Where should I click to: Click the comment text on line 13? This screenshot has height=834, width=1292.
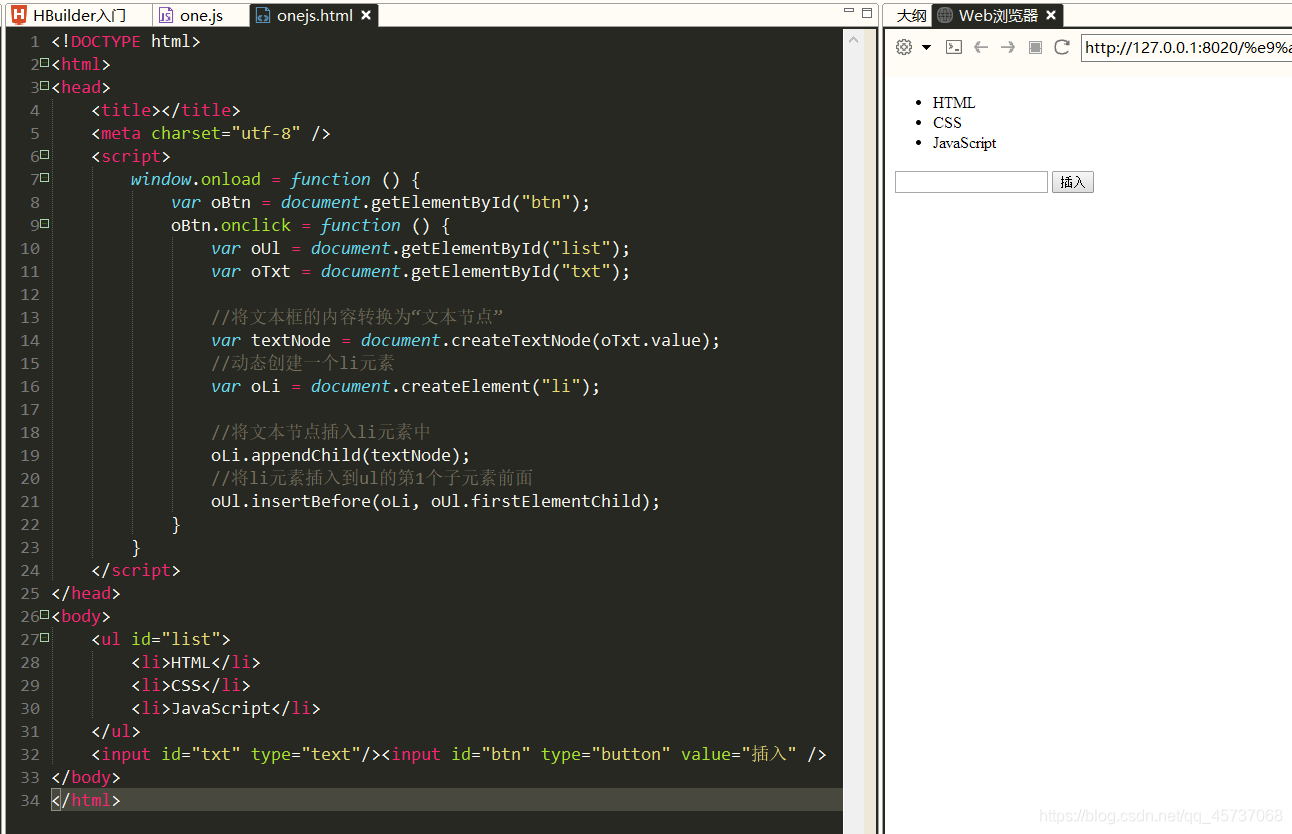click(x=357, y=317)
